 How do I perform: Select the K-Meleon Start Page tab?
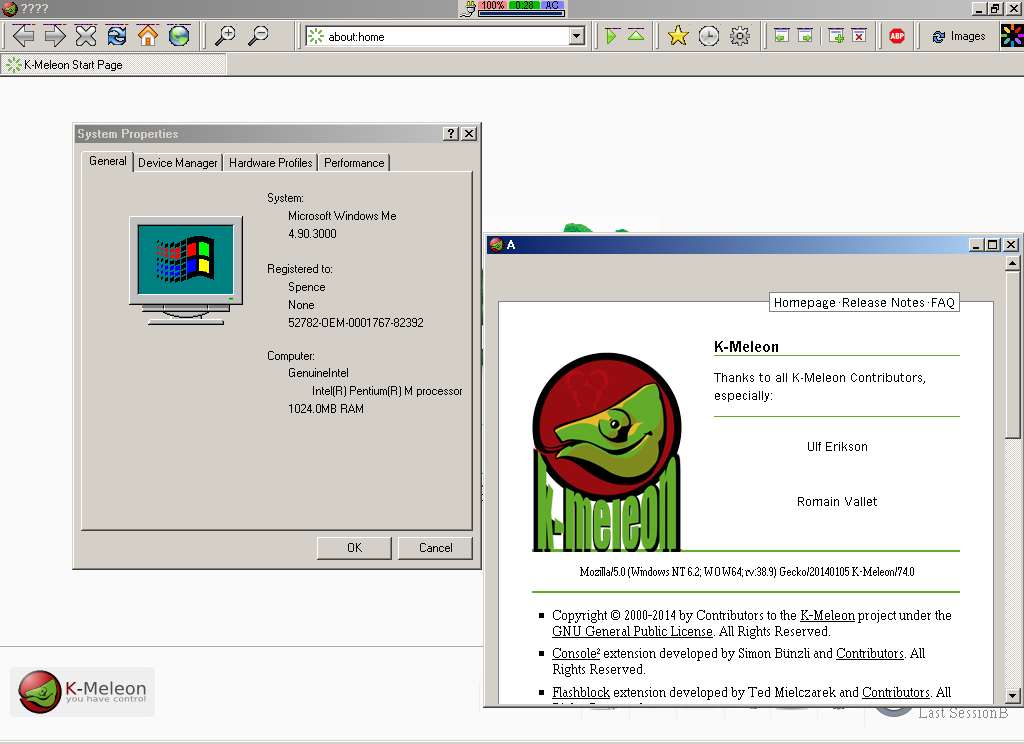[x=113, y=64]
